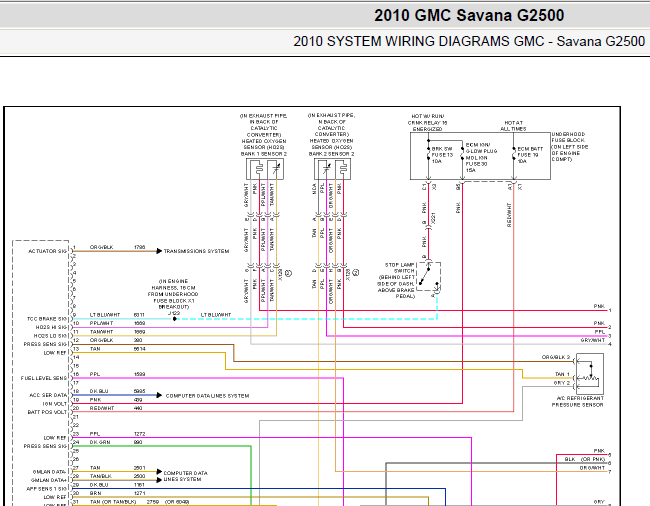The width and height of the screenshot is (650, 506).
Task: Select the "TCC BRAKE SIG" pin label
Action: (x=46, y=319)
